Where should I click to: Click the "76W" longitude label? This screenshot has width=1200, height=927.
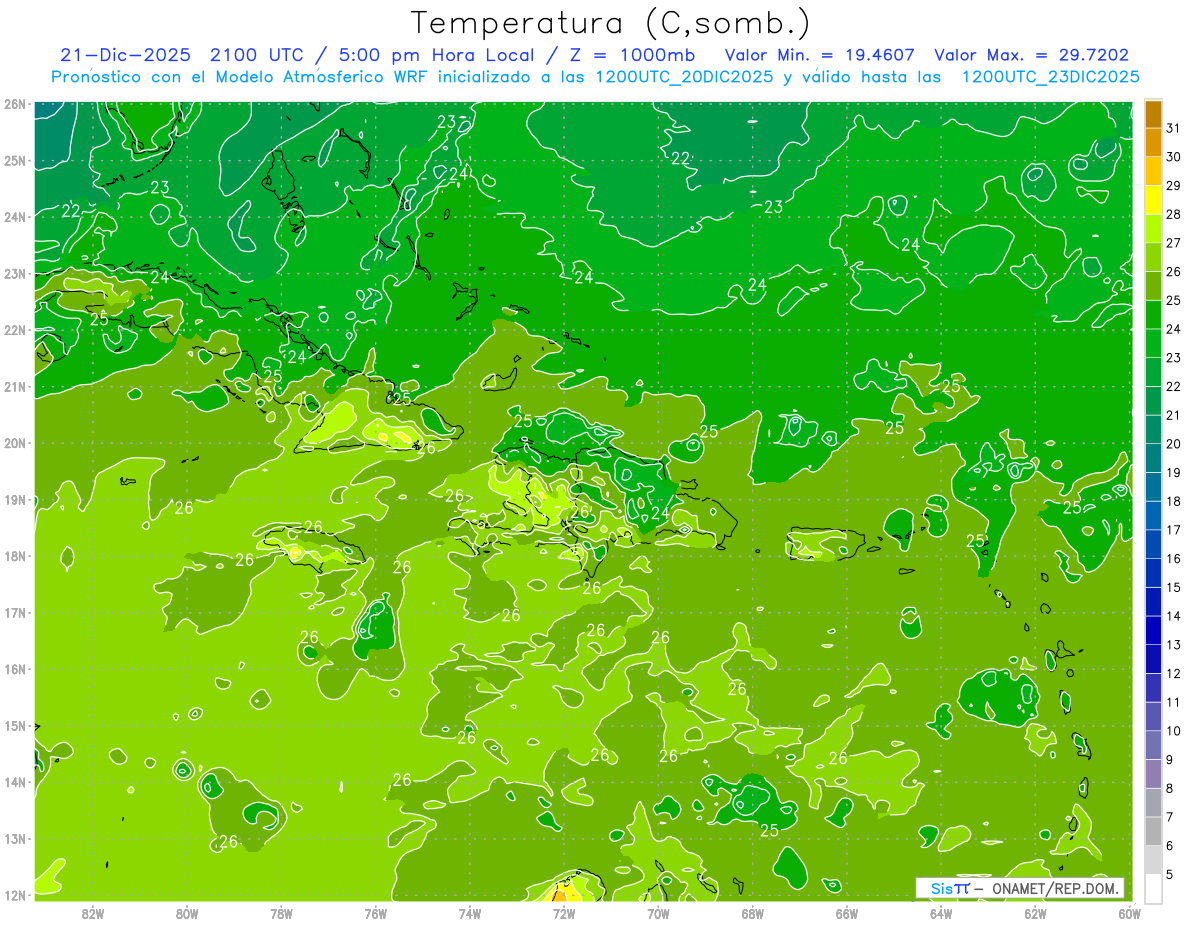pos(376,912)
